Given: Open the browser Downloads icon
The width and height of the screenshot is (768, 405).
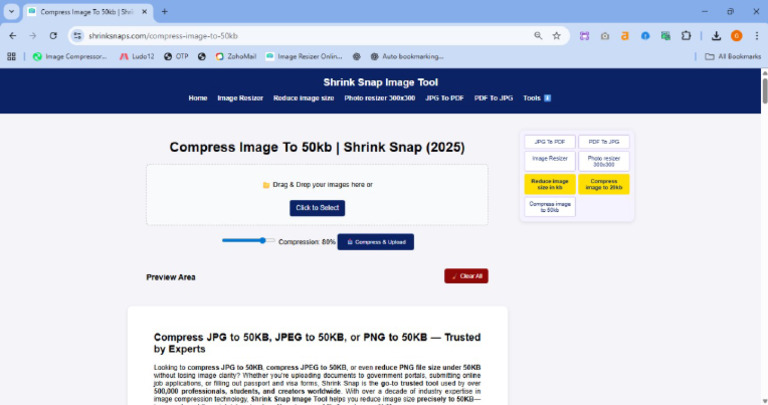Looking at the screenshot, I should click(x=716, y=36).
